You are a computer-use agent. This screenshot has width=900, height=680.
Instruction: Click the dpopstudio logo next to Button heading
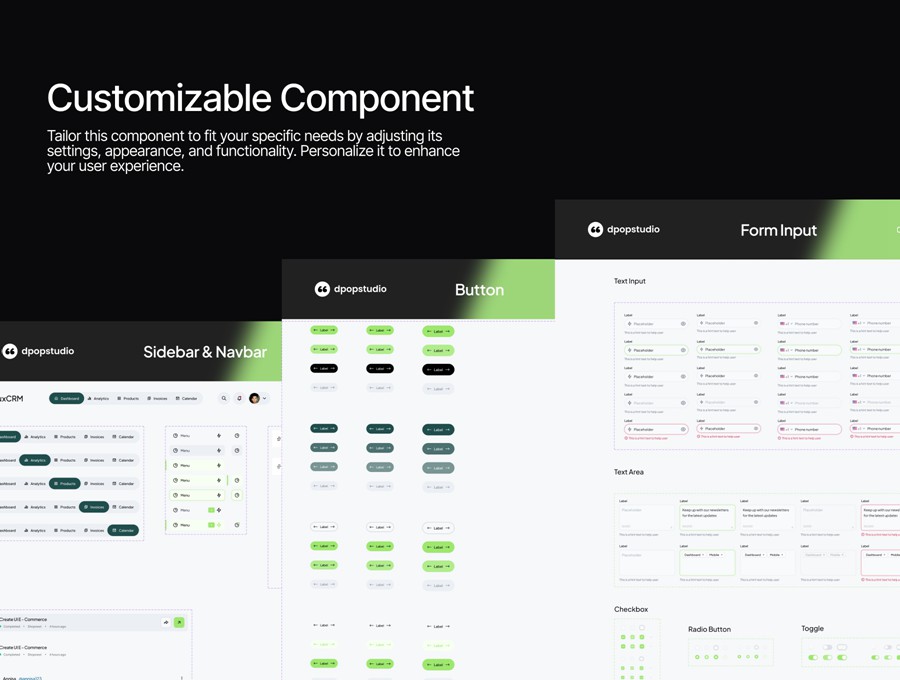click(x=322, y=289)
